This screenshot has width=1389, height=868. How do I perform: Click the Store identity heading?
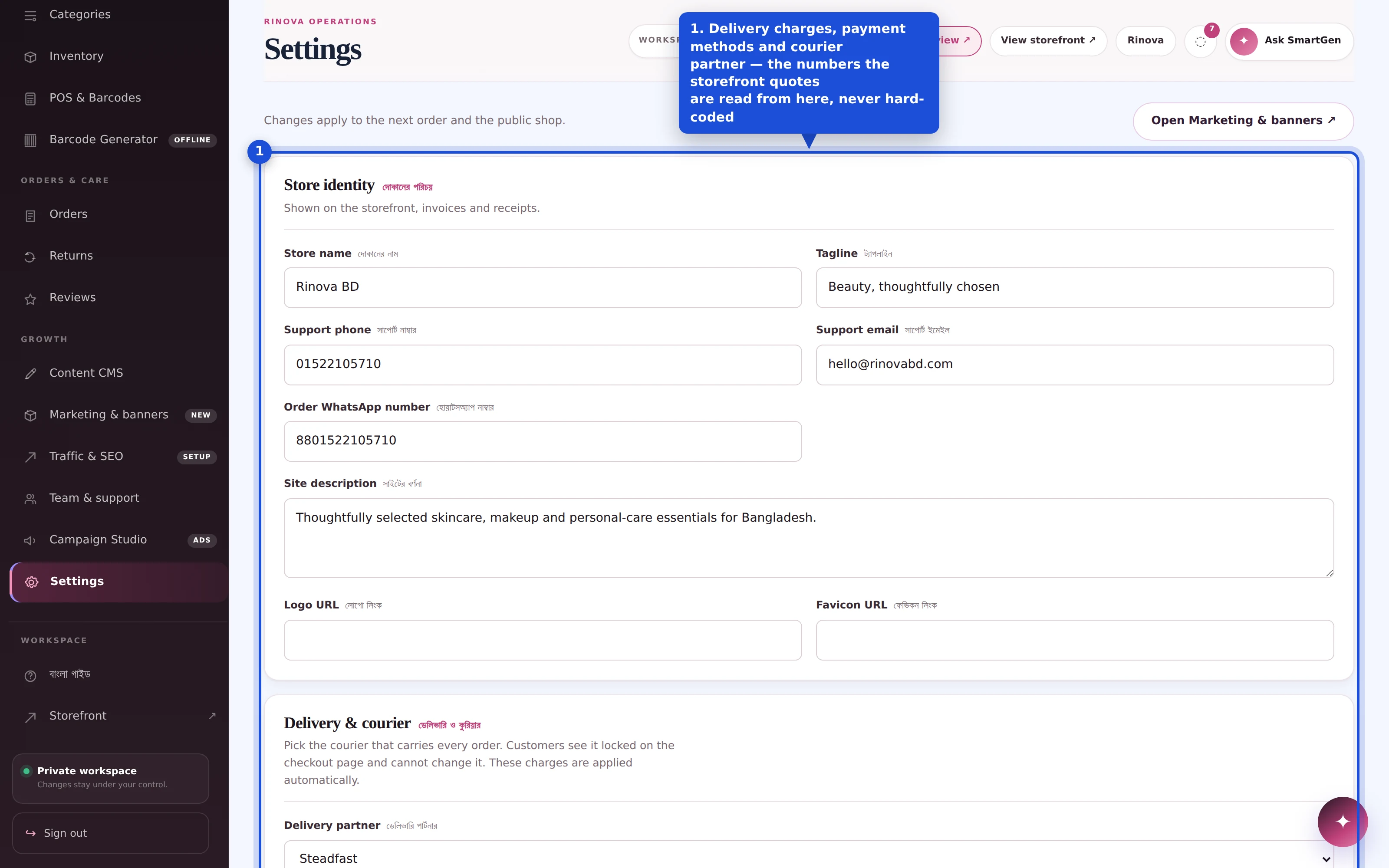329,185
